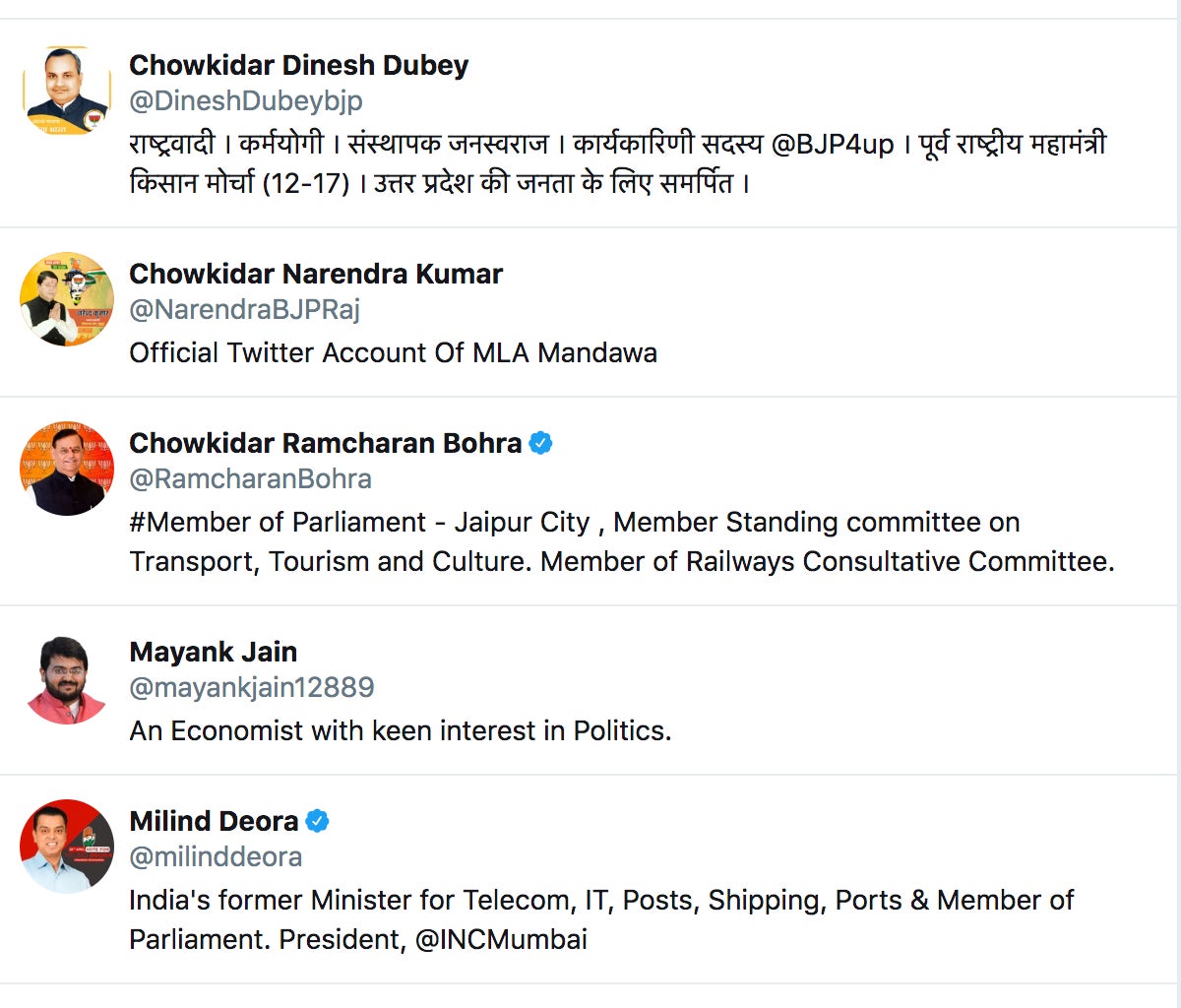Open Milind Deora's profile avatar
This screenshot has height=1008, width=1181.
[x=67, y=847]
